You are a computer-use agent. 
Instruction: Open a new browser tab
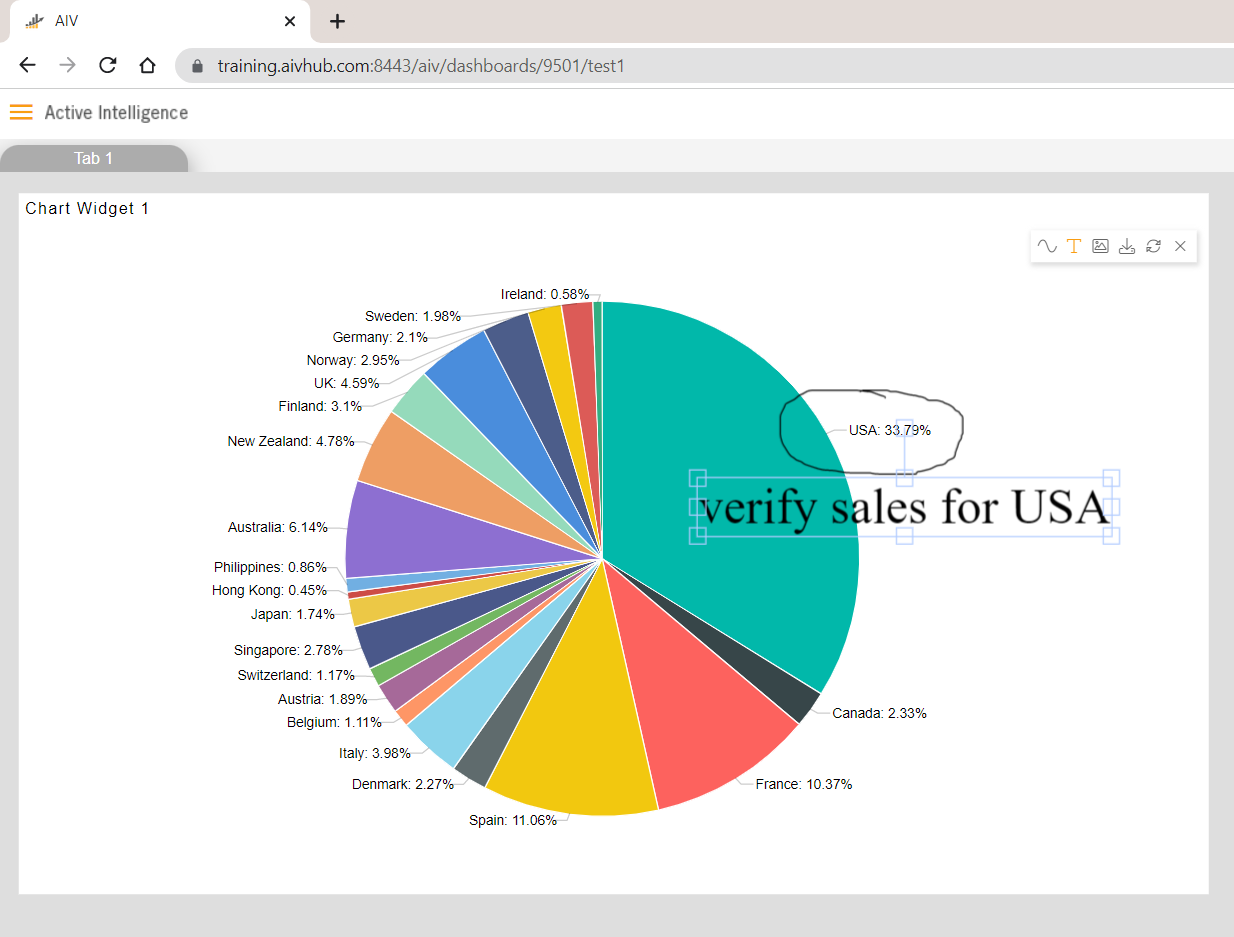338,21
